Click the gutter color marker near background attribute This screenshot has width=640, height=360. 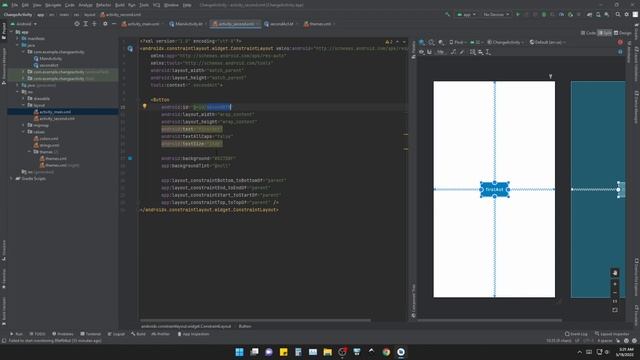(130, 158)
